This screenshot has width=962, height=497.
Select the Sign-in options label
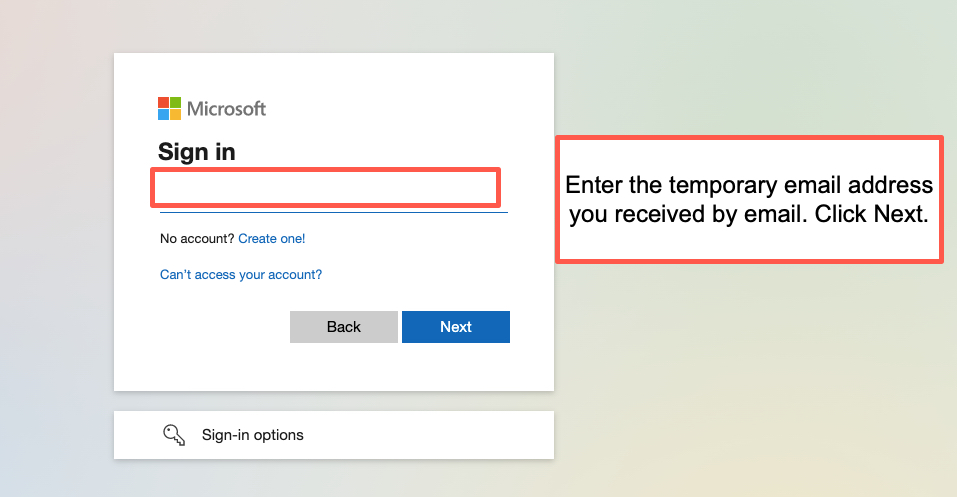(253, 435)
